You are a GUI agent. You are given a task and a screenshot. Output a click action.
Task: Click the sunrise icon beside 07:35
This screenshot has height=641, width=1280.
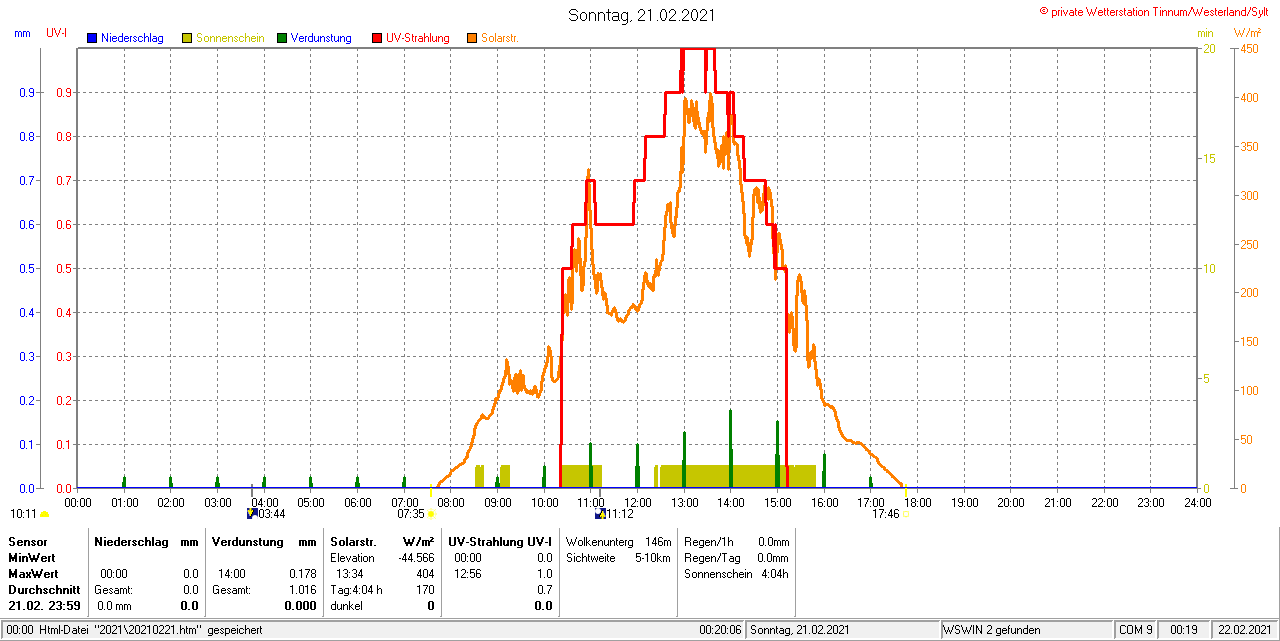[431, 515]
